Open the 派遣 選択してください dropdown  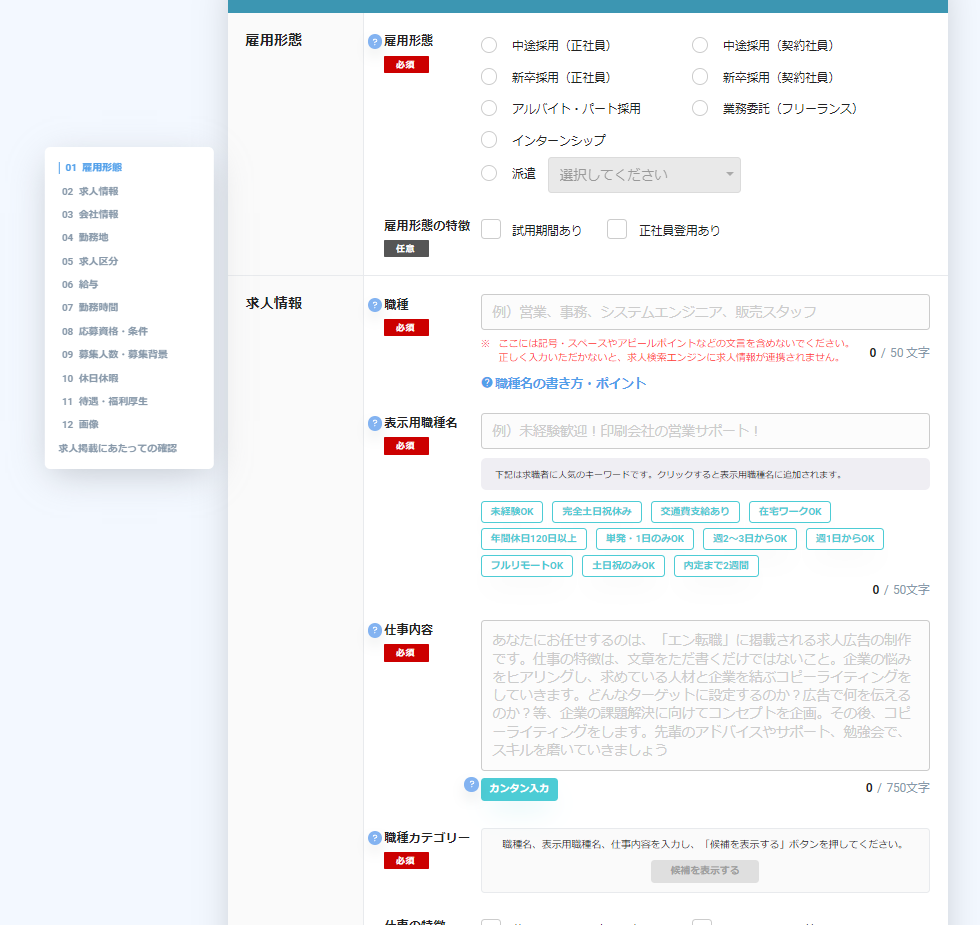(x=644, y=174)
